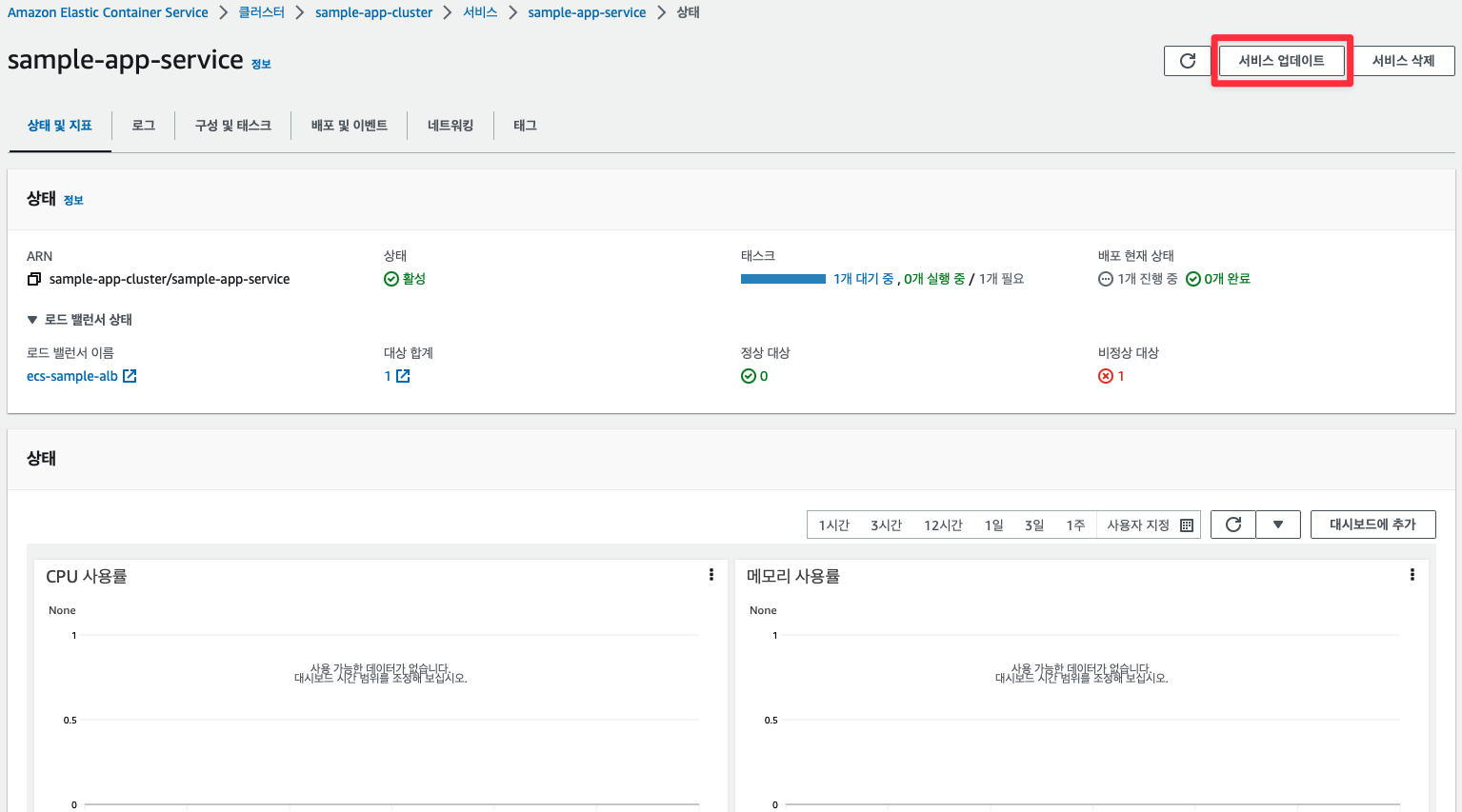Click the 서비스 삭제 button

tap(1403, 61)
